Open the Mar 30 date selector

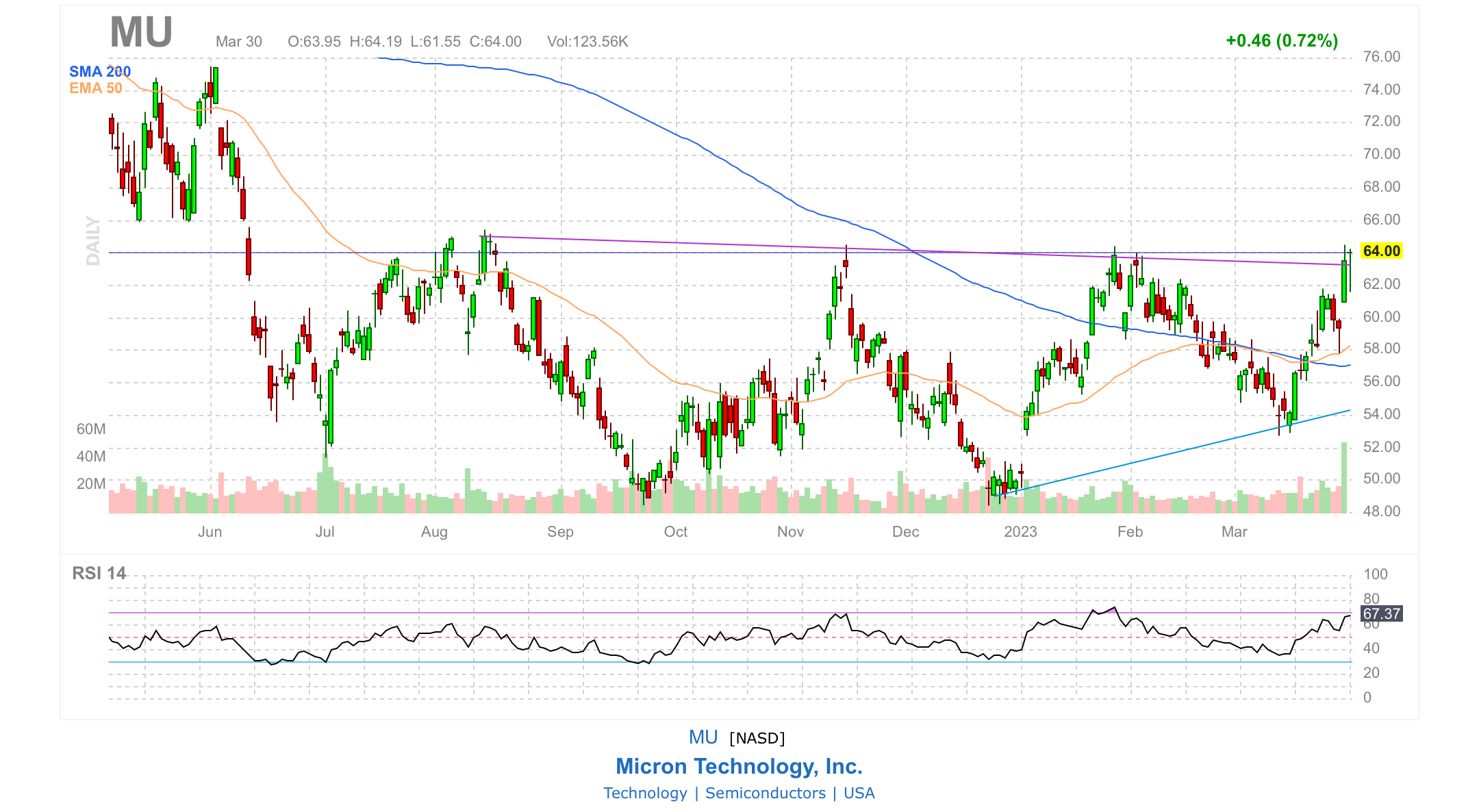(x=239, y=42)
